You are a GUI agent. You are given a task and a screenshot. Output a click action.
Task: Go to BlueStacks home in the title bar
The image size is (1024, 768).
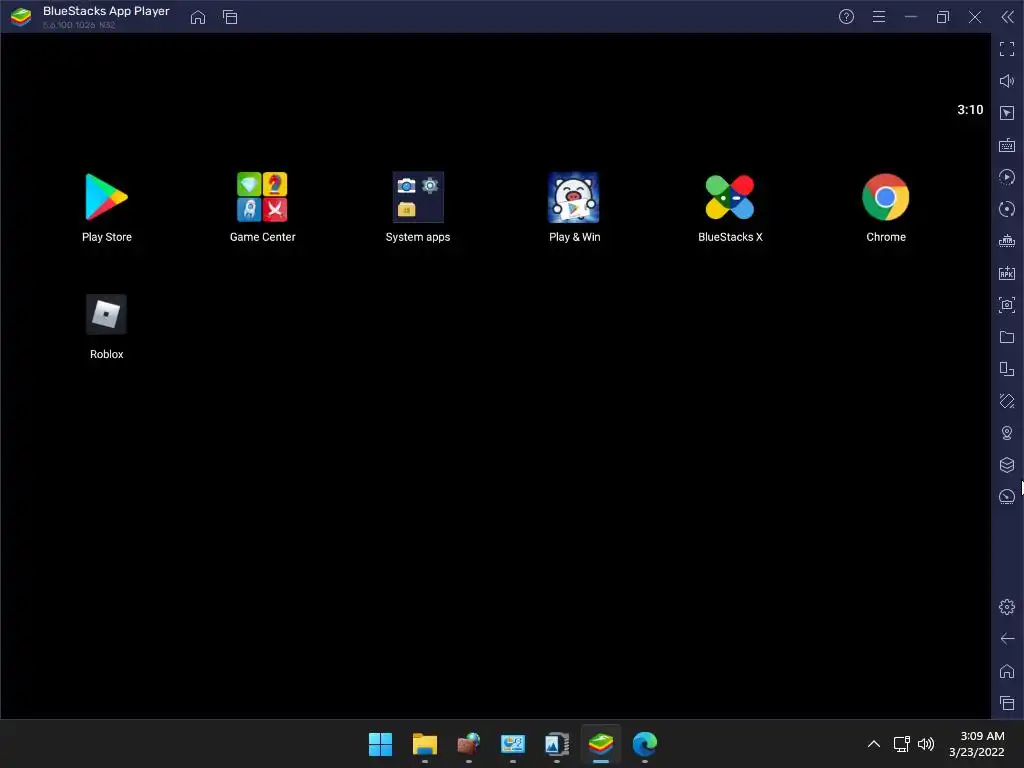tap(198, 17)
